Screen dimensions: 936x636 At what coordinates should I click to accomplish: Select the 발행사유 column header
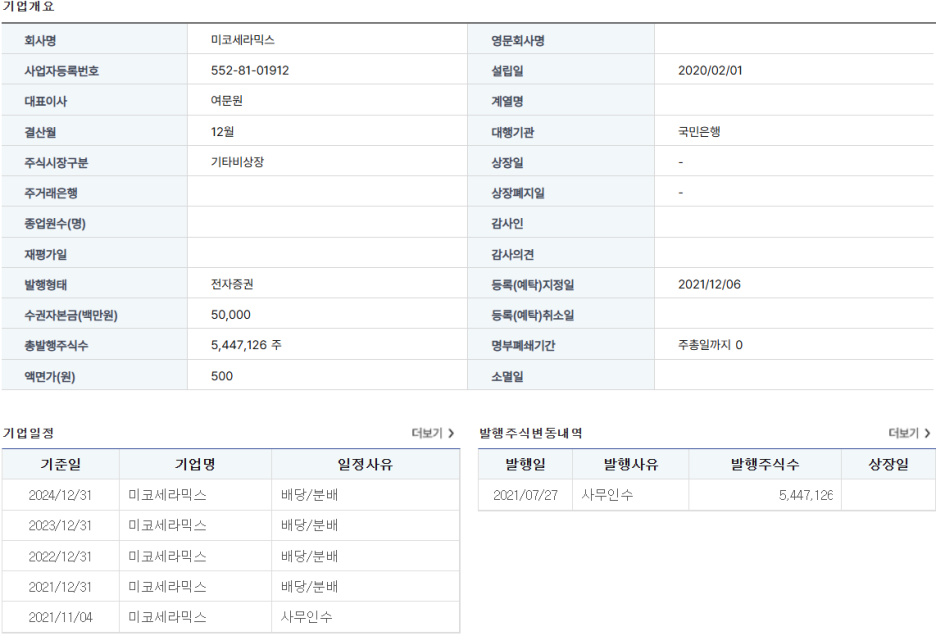pyautogui.click(x=630, y=464)
